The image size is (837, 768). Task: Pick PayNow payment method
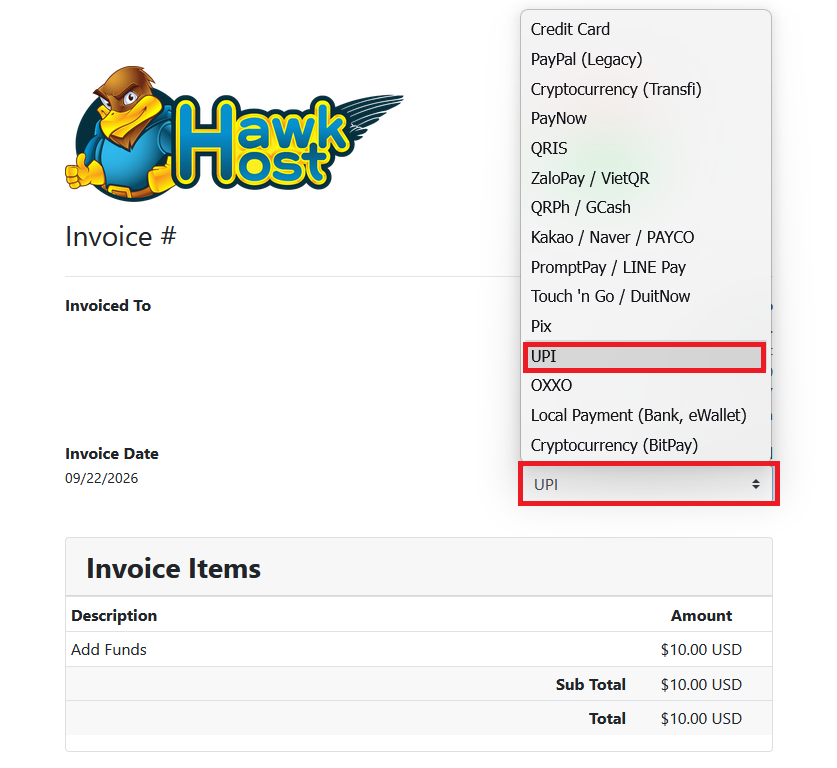(x=645, y=118)
